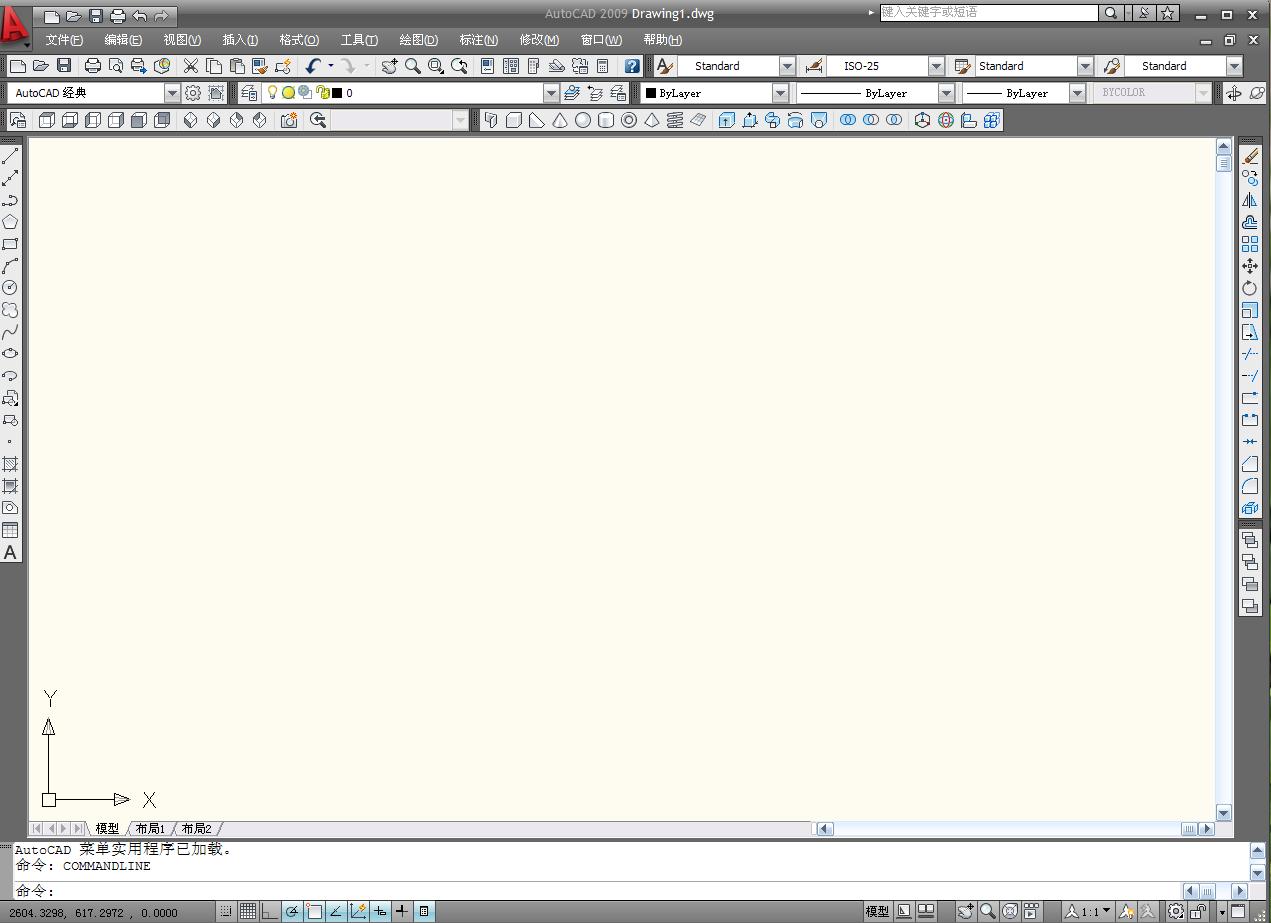Image resolution: width=1271 pixels, height=923 pixels.
Task: Open the AutoCAD 经典 workspace dropdown
Action: pos(171,93)
